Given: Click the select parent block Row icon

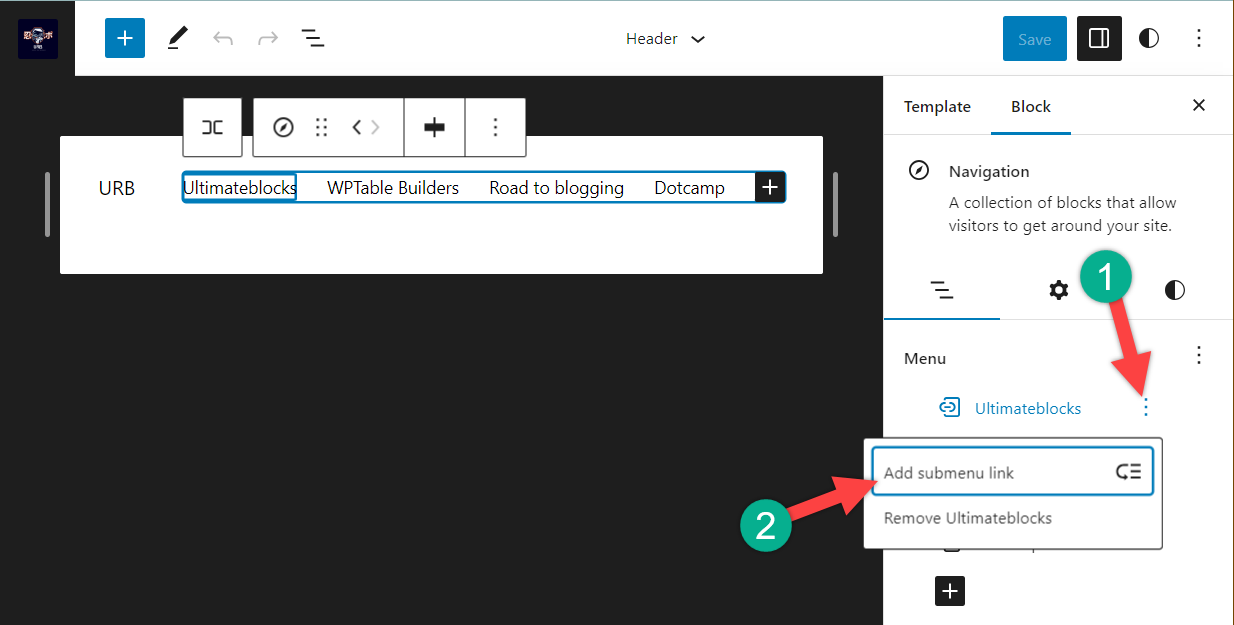Looking at the screenshot, I should (212, 127).
